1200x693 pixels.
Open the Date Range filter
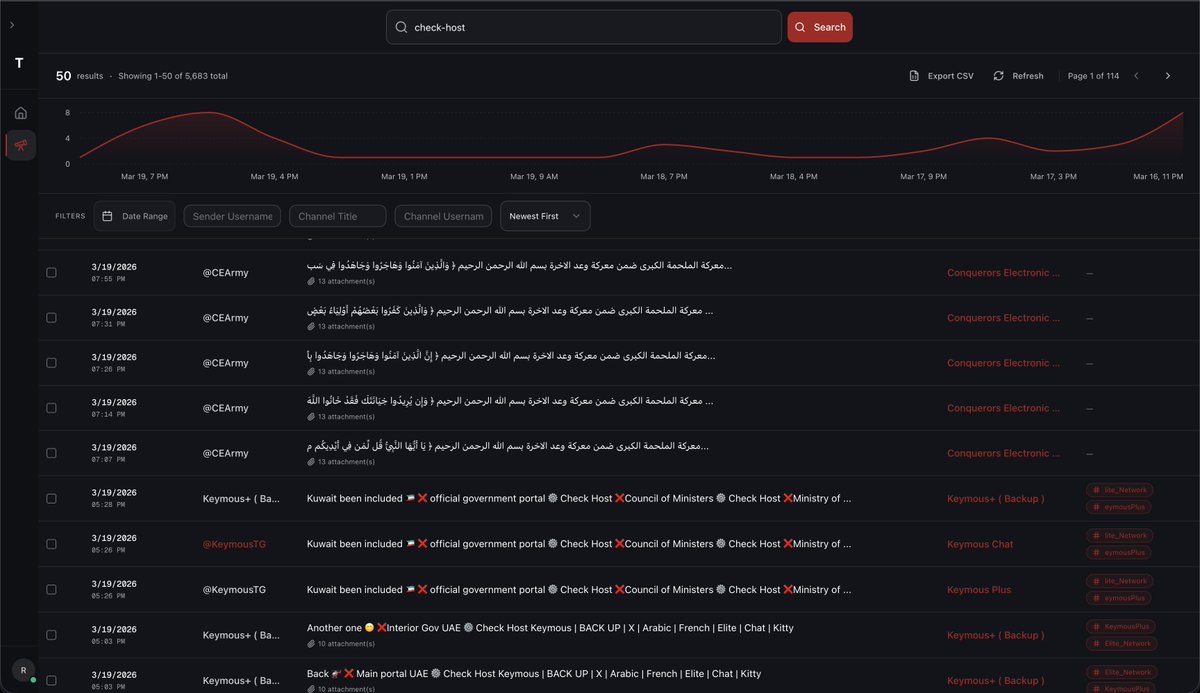coord(135,216)
